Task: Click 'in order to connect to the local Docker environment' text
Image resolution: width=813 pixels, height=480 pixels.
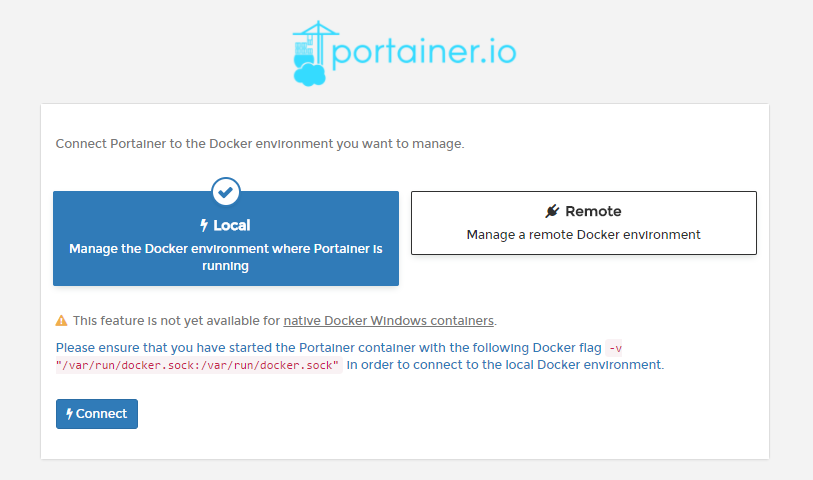Action: (x=505, y=365)
